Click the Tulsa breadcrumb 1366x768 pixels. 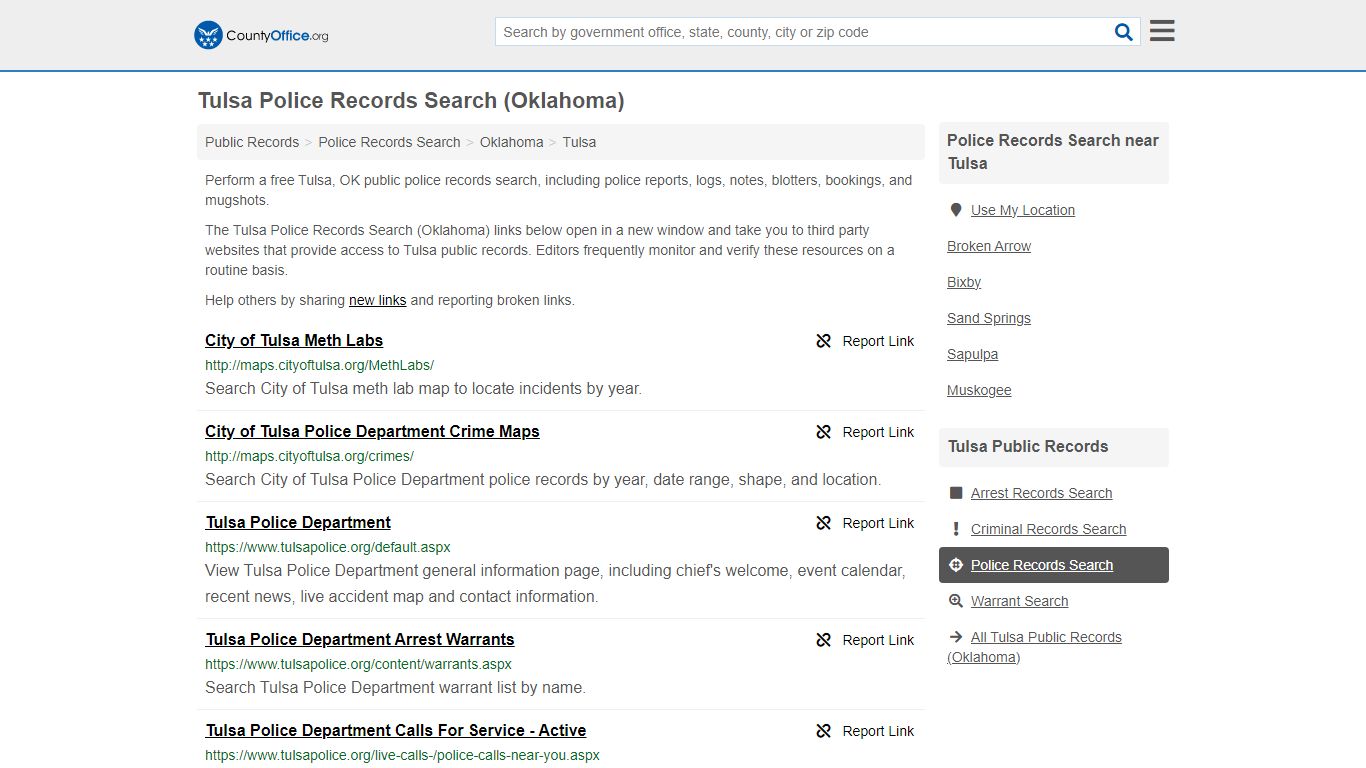pos(579,142)
